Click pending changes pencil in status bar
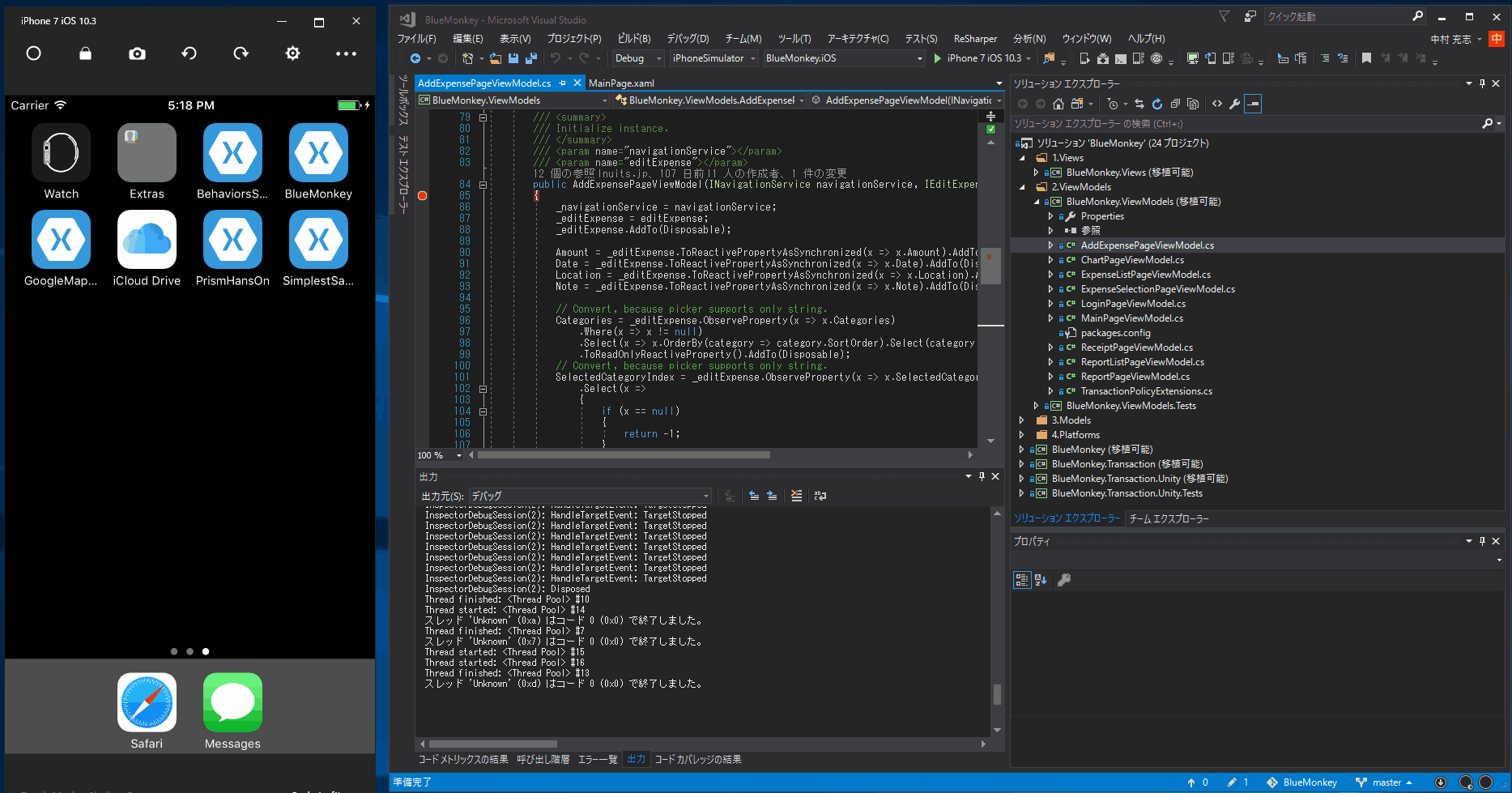The image size is (1512, 793). 1238,782
